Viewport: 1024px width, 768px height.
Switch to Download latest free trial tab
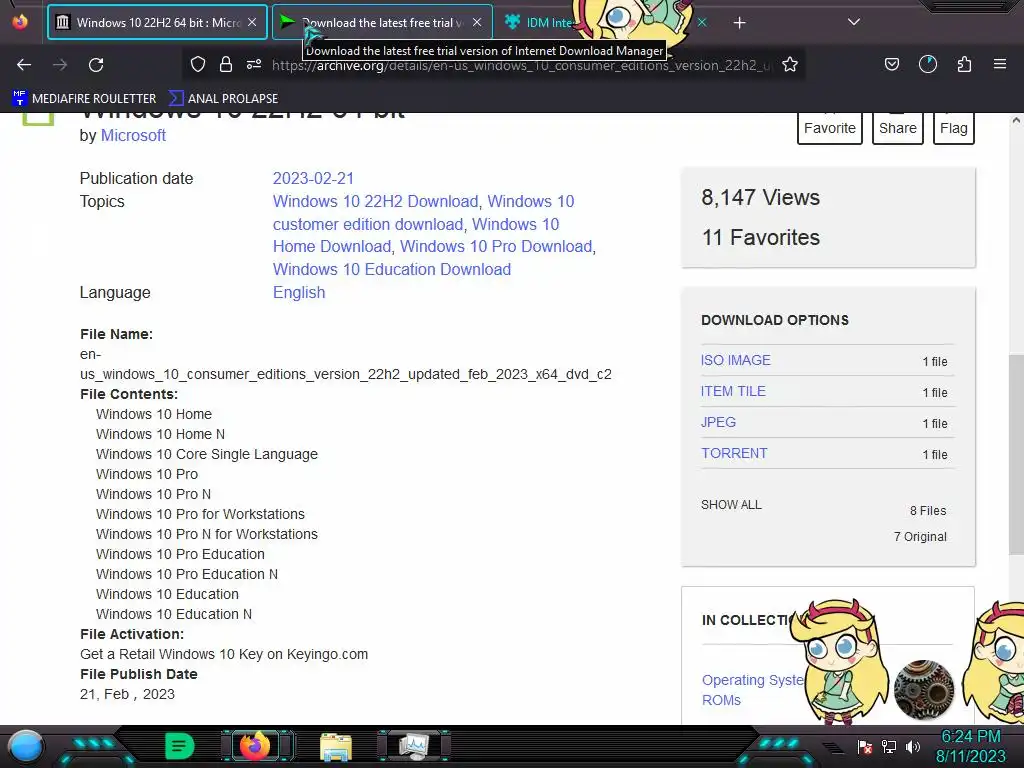coord(382,22)
